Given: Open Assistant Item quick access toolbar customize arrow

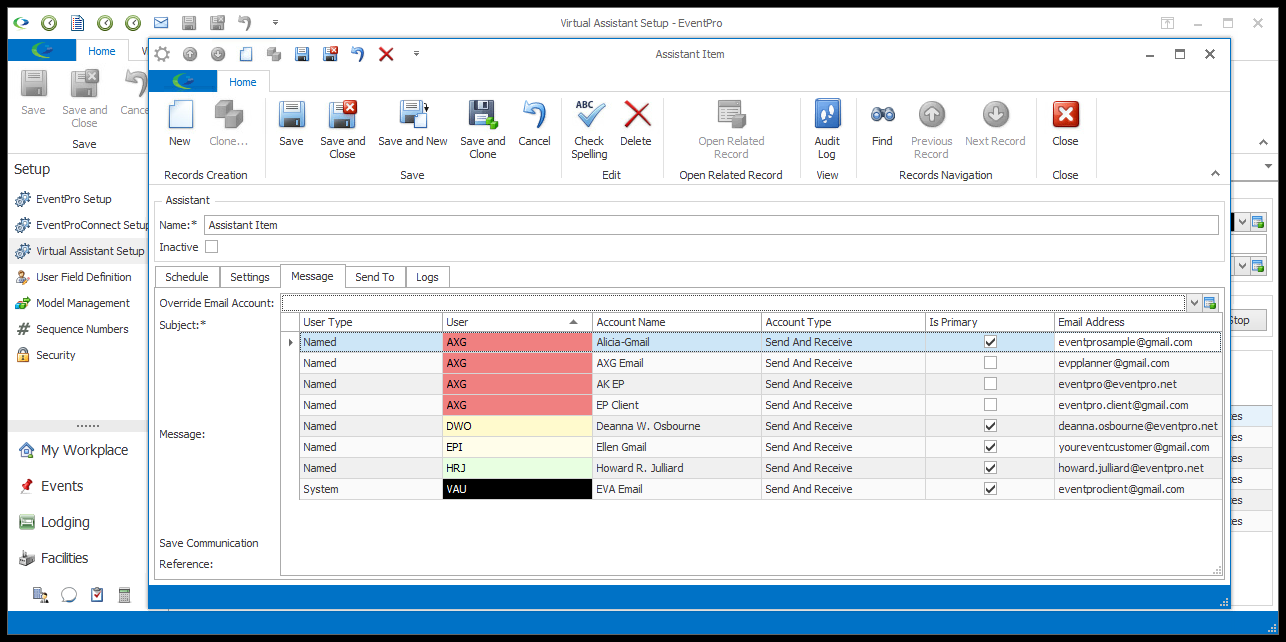Looking at the screenshot, I should [416, 54].
